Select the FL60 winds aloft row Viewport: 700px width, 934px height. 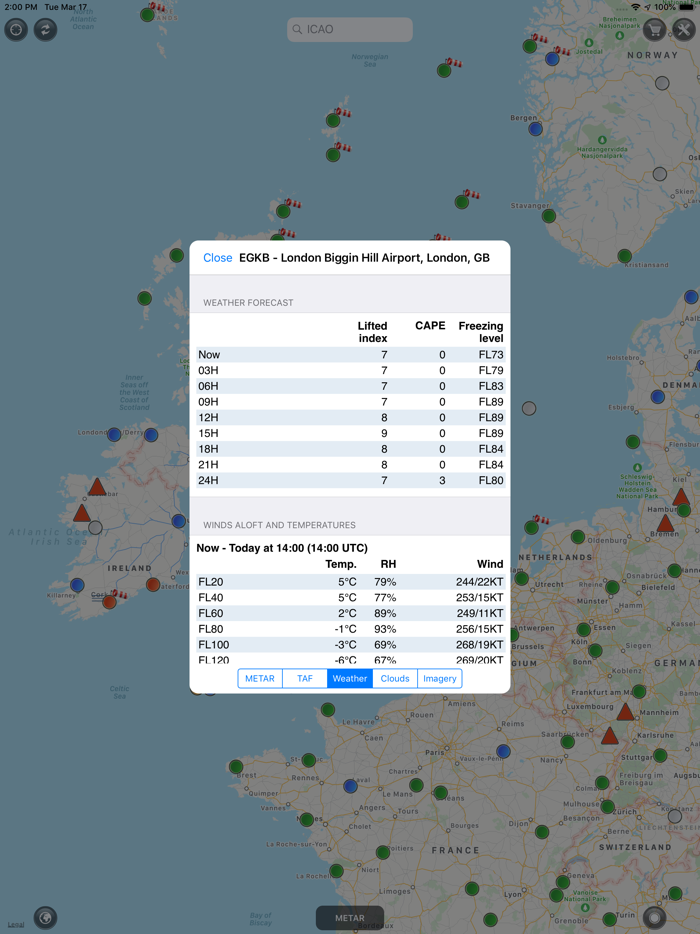coord(350,613)
